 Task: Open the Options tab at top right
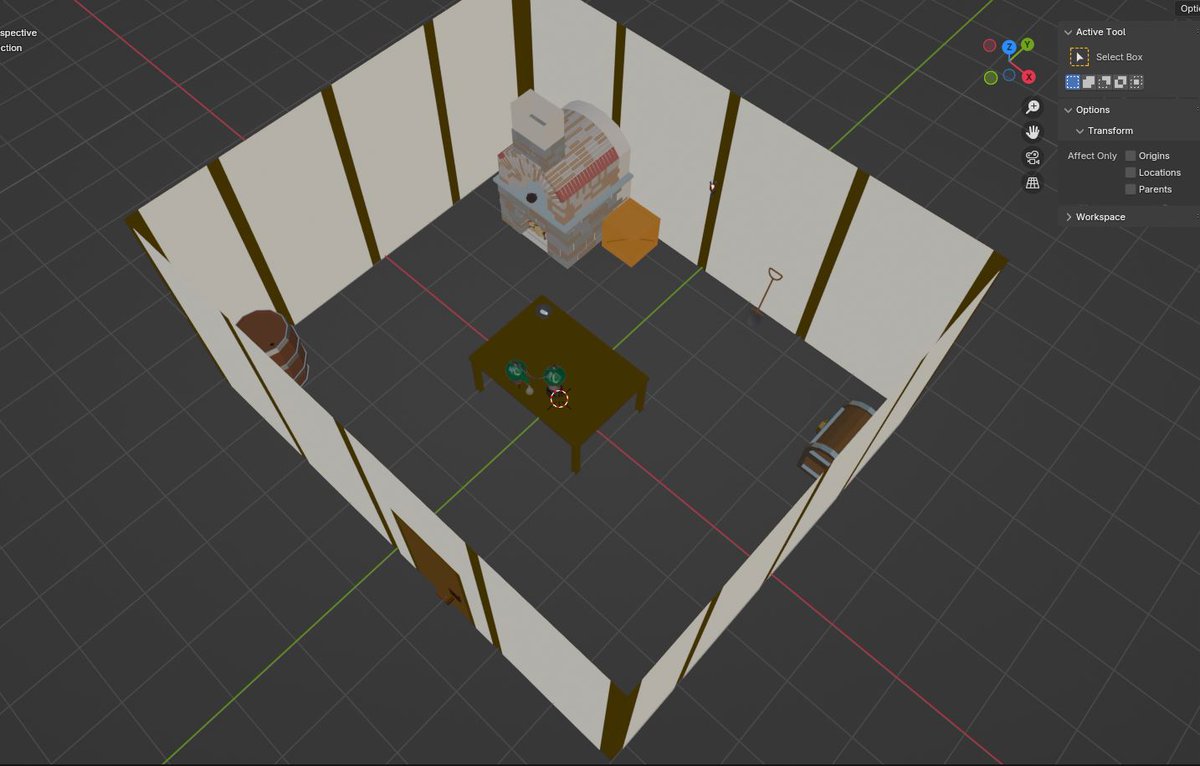click(x=1187, y=8)
